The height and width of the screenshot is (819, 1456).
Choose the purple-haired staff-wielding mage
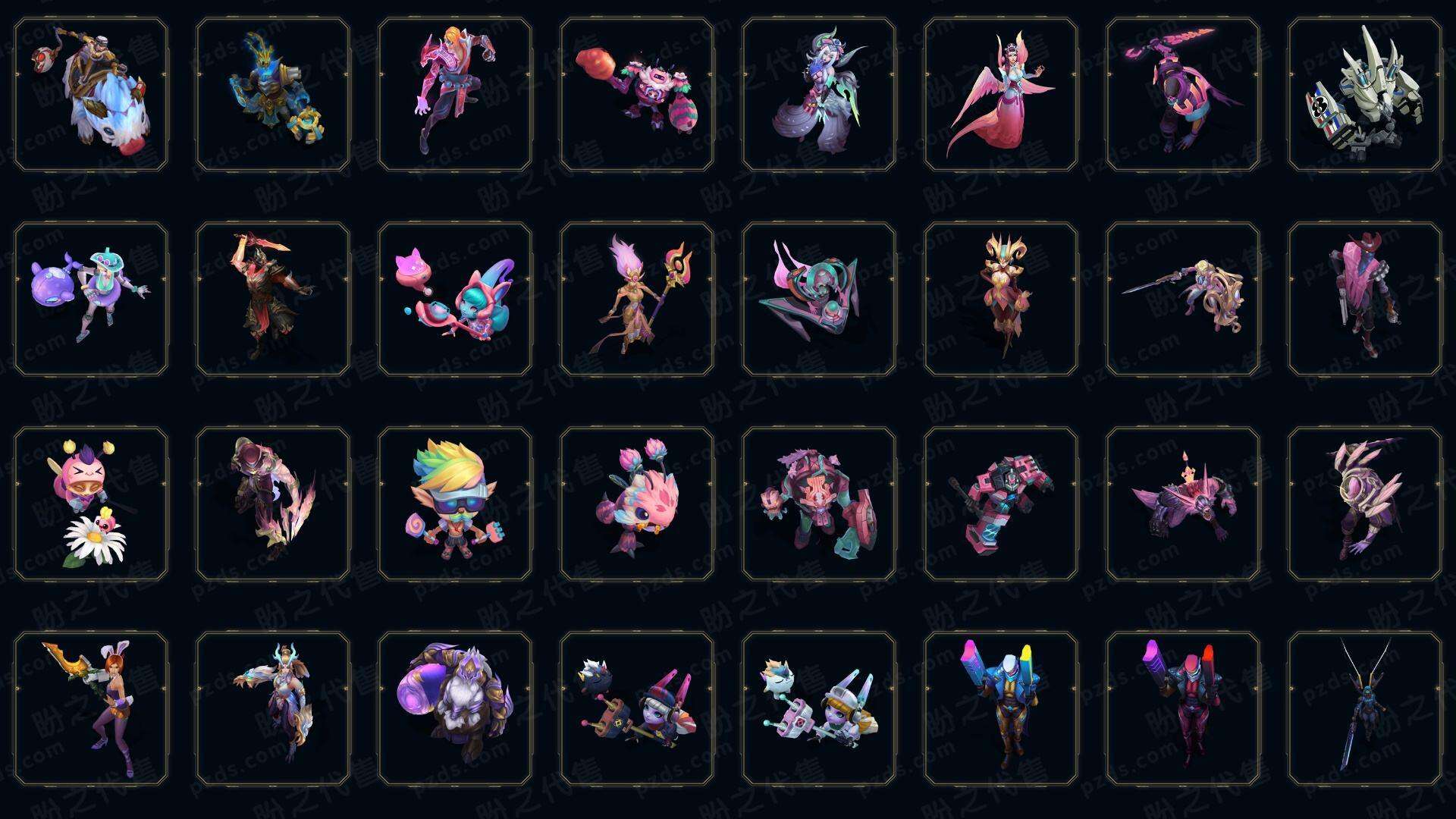pyautogui.click(x=637, y=299)
